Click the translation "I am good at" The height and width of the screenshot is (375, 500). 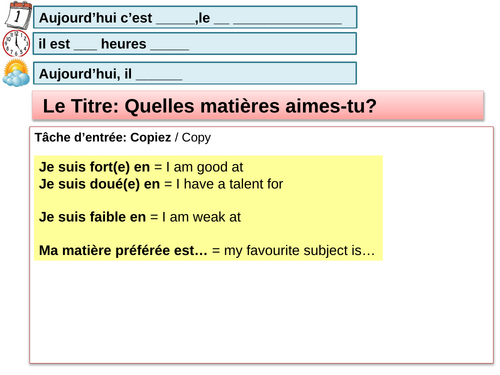coord(204,167)
